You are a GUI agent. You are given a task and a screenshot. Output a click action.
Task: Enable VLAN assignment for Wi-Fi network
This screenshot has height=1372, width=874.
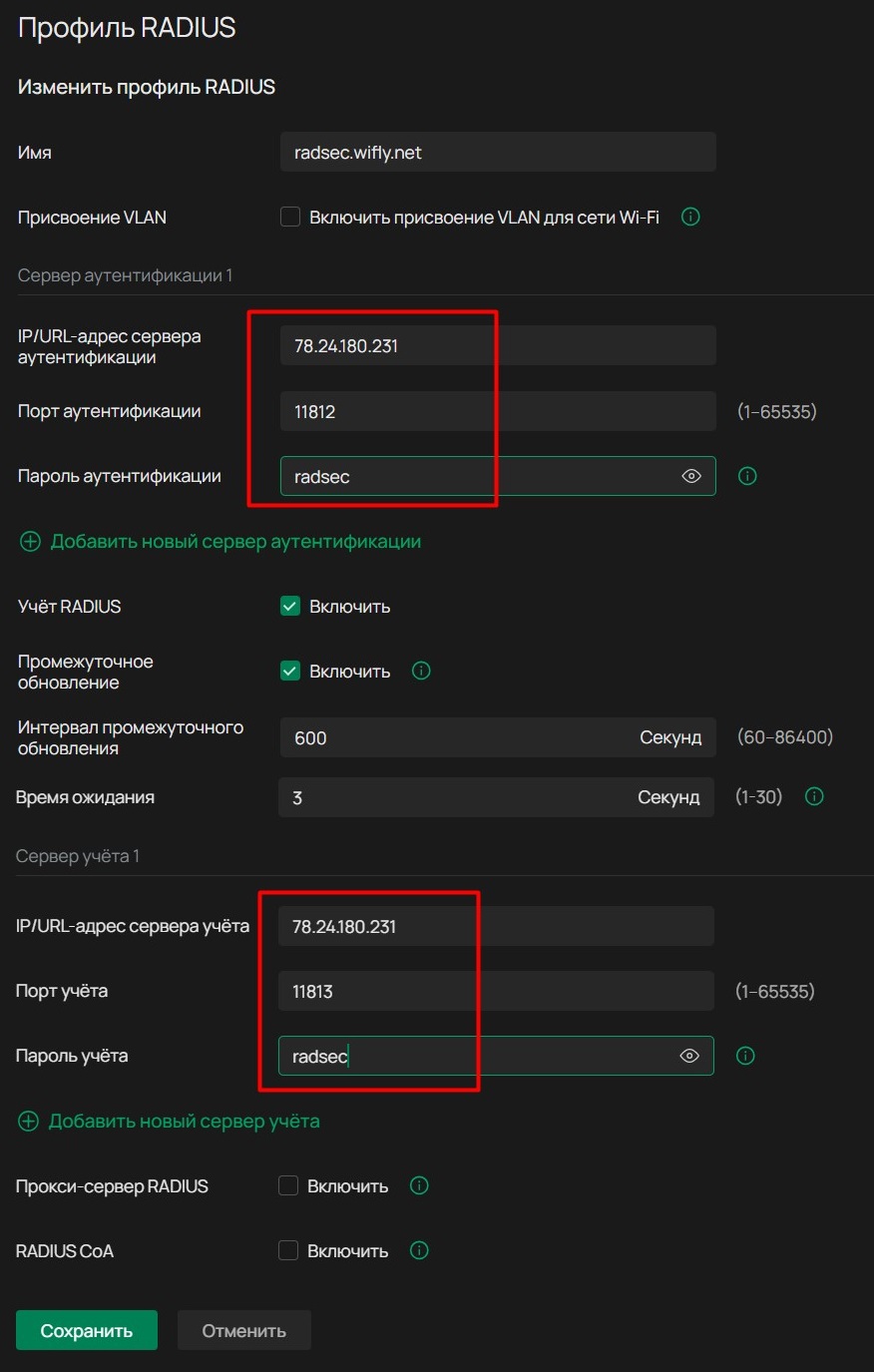(x=290, y=217)
